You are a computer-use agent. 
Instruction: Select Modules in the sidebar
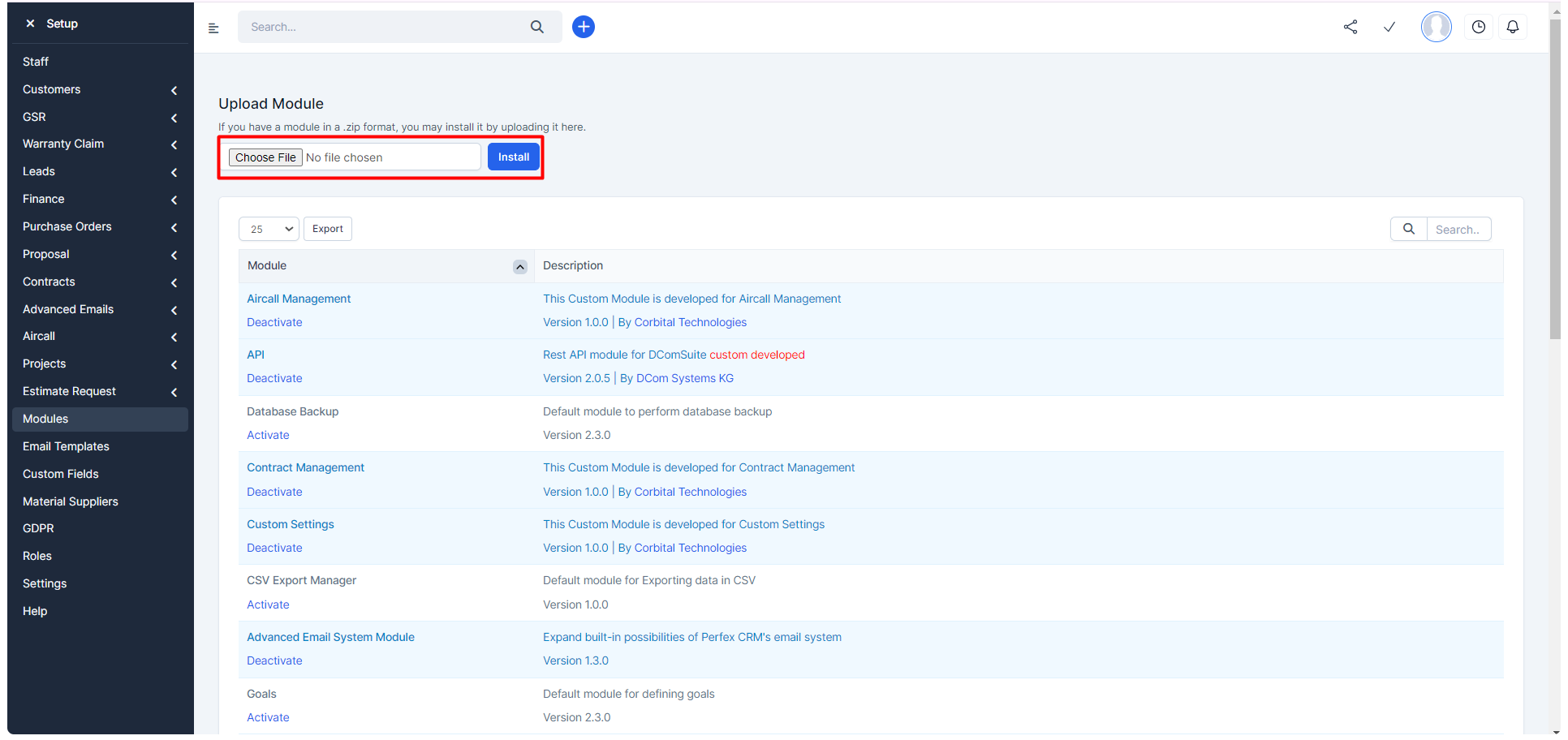[x=100, y=419]
